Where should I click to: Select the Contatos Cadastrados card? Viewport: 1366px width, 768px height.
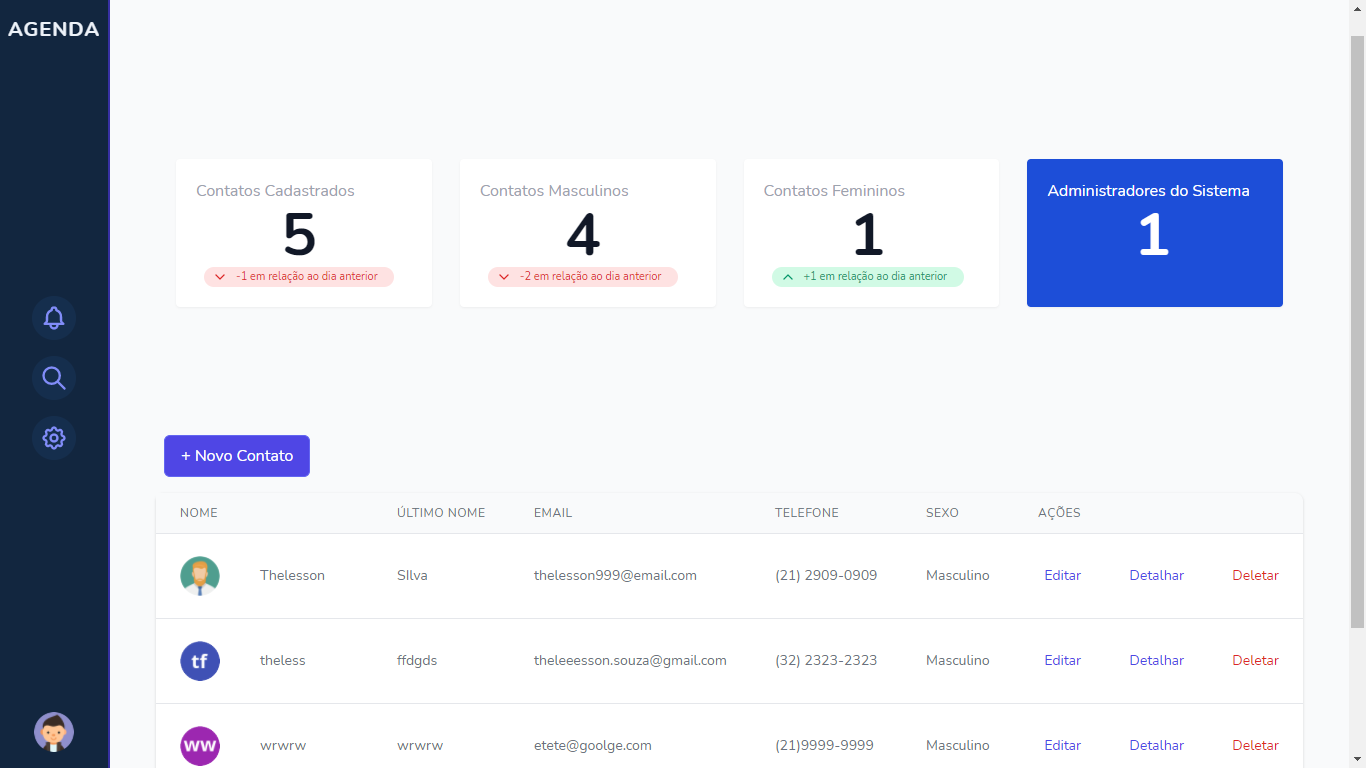[304, 233]
